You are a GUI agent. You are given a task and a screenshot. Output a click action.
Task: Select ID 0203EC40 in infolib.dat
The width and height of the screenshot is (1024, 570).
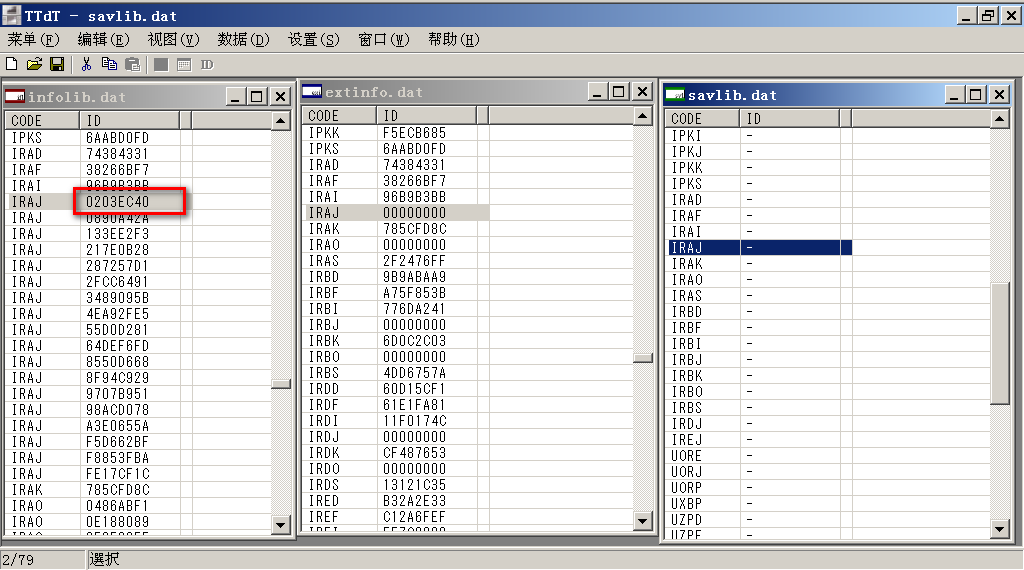click(x=117, y=201)
